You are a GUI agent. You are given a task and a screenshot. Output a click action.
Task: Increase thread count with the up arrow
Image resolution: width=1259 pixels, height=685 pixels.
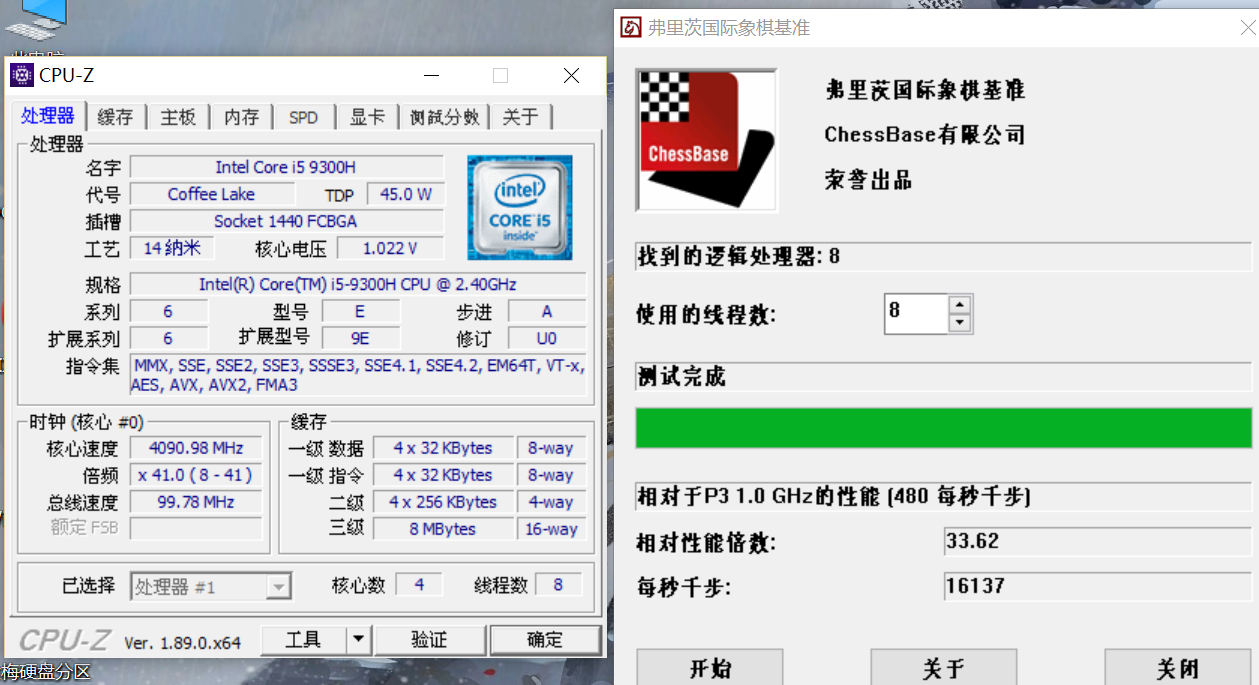(960, 304)
